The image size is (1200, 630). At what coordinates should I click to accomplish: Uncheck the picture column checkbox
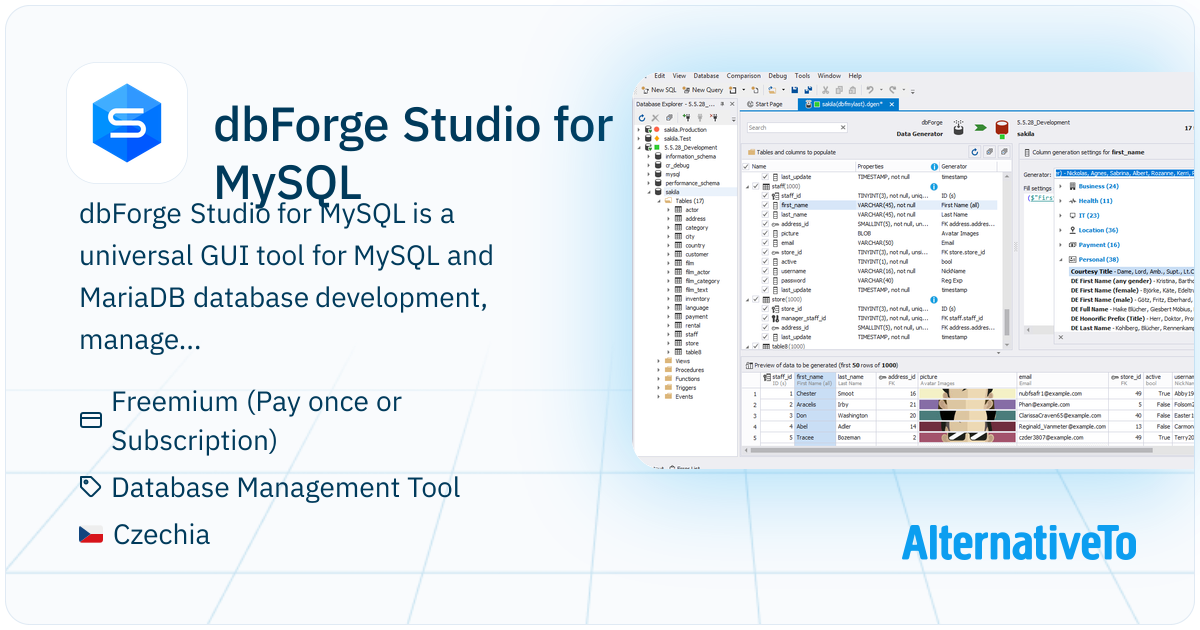point(765,233)
